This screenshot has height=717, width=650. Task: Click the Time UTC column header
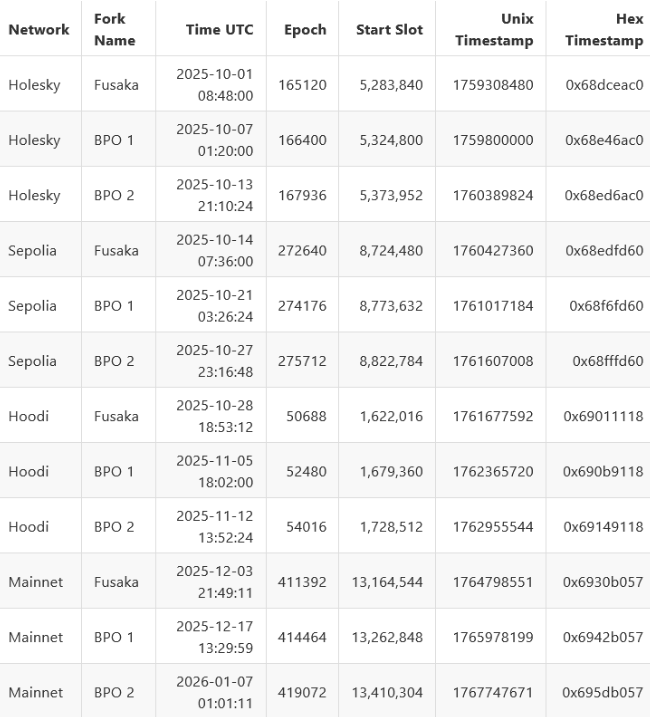click(x=219, y=29)
